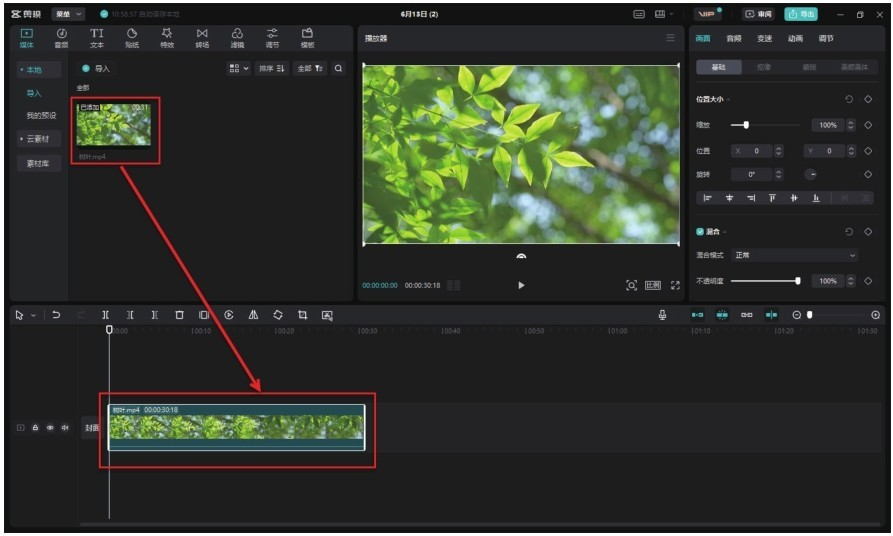
Task: Open the 混合模式 blend mode dropdown
Action: coord(795,255)
